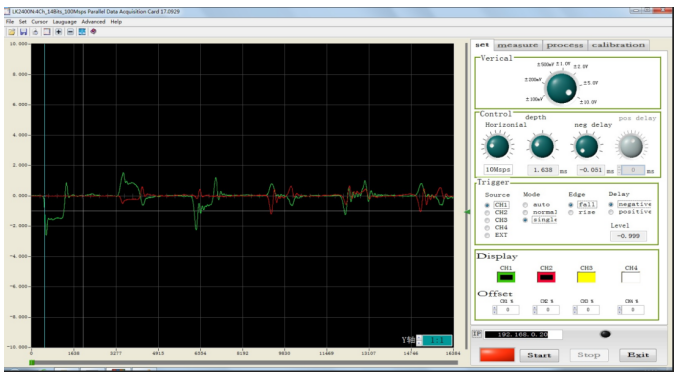Open file with the folder toolbar icon
The width and height of the screenshot is (679, 375).
[12, 32]
